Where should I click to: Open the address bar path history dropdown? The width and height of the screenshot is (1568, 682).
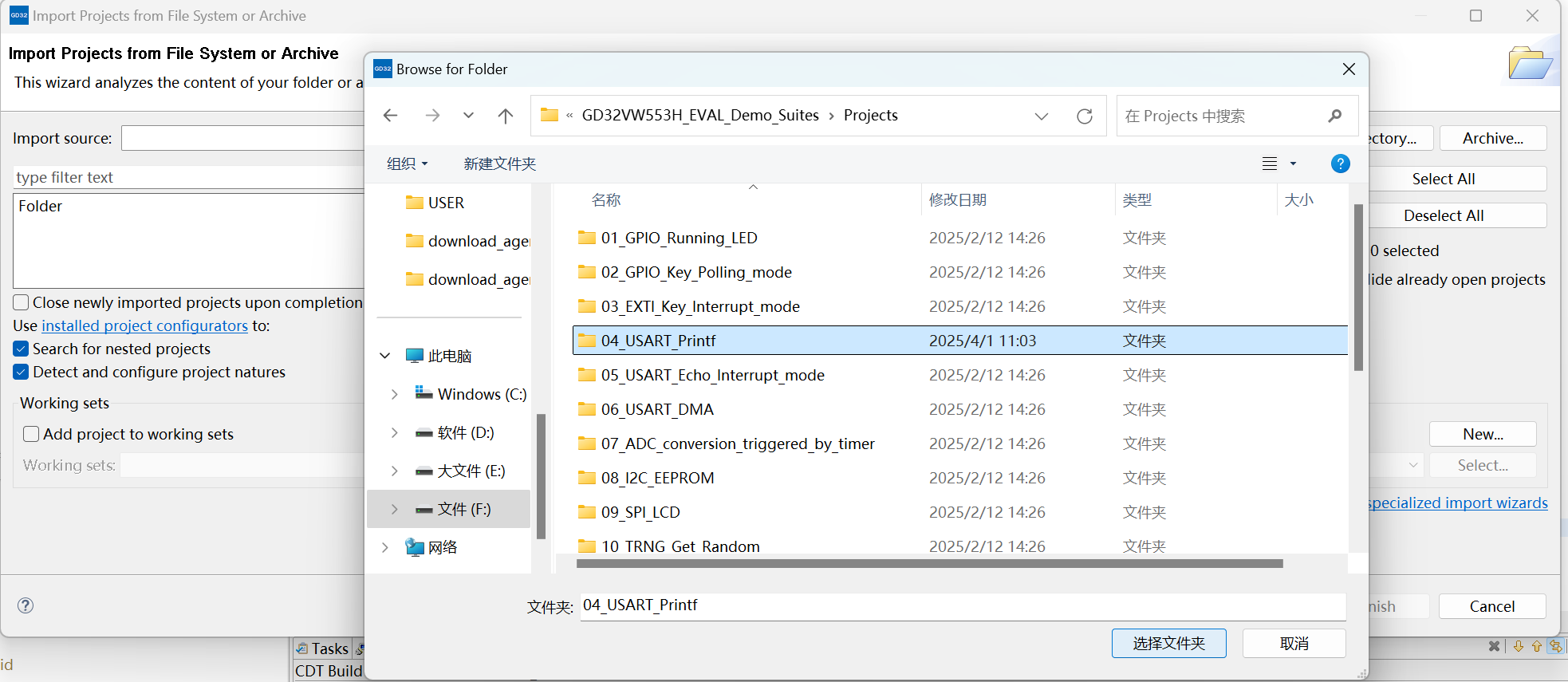[x=1041, y=116]
